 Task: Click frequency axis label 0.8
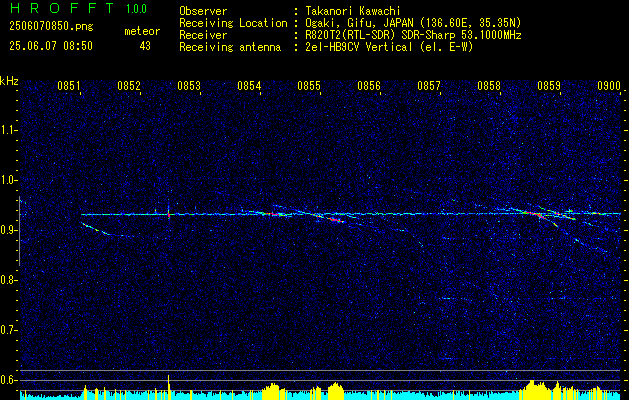8,280
